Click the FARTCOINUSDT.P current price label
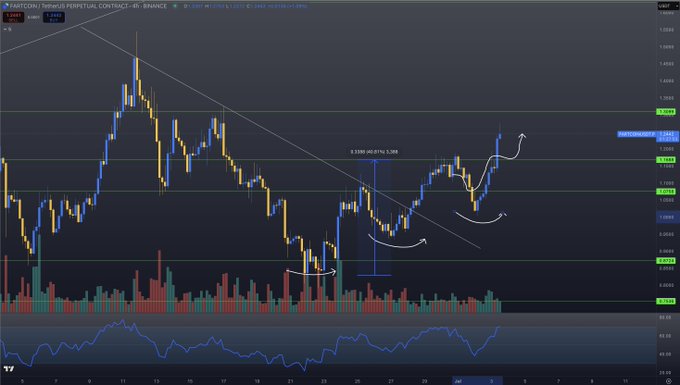 coord(637,134)
